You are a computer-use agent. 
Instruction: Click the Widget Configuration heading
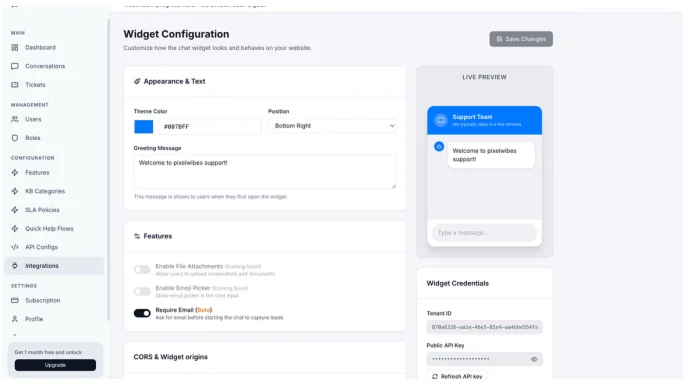(x=176, y=34)
